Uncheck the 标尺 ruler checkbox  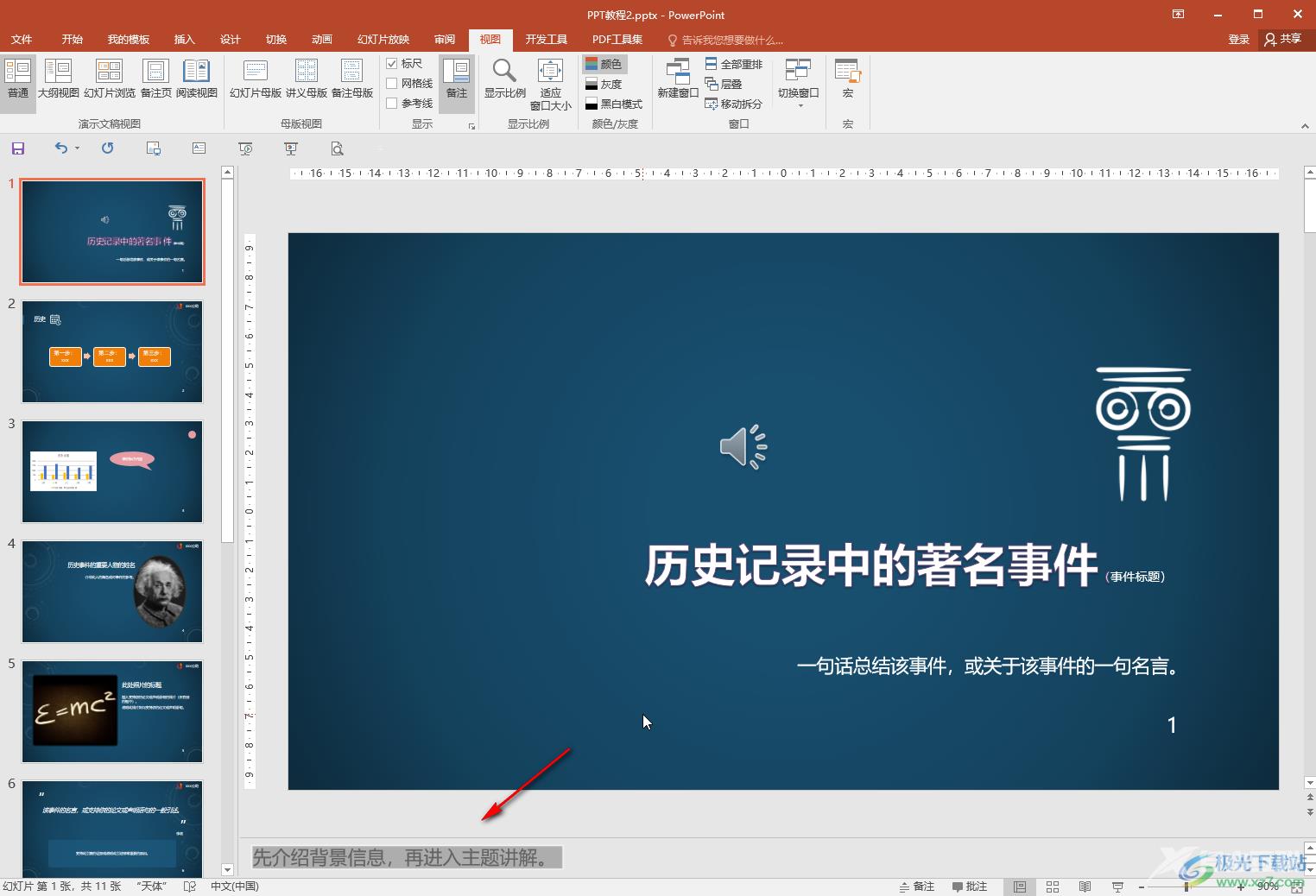pos(392,63)
